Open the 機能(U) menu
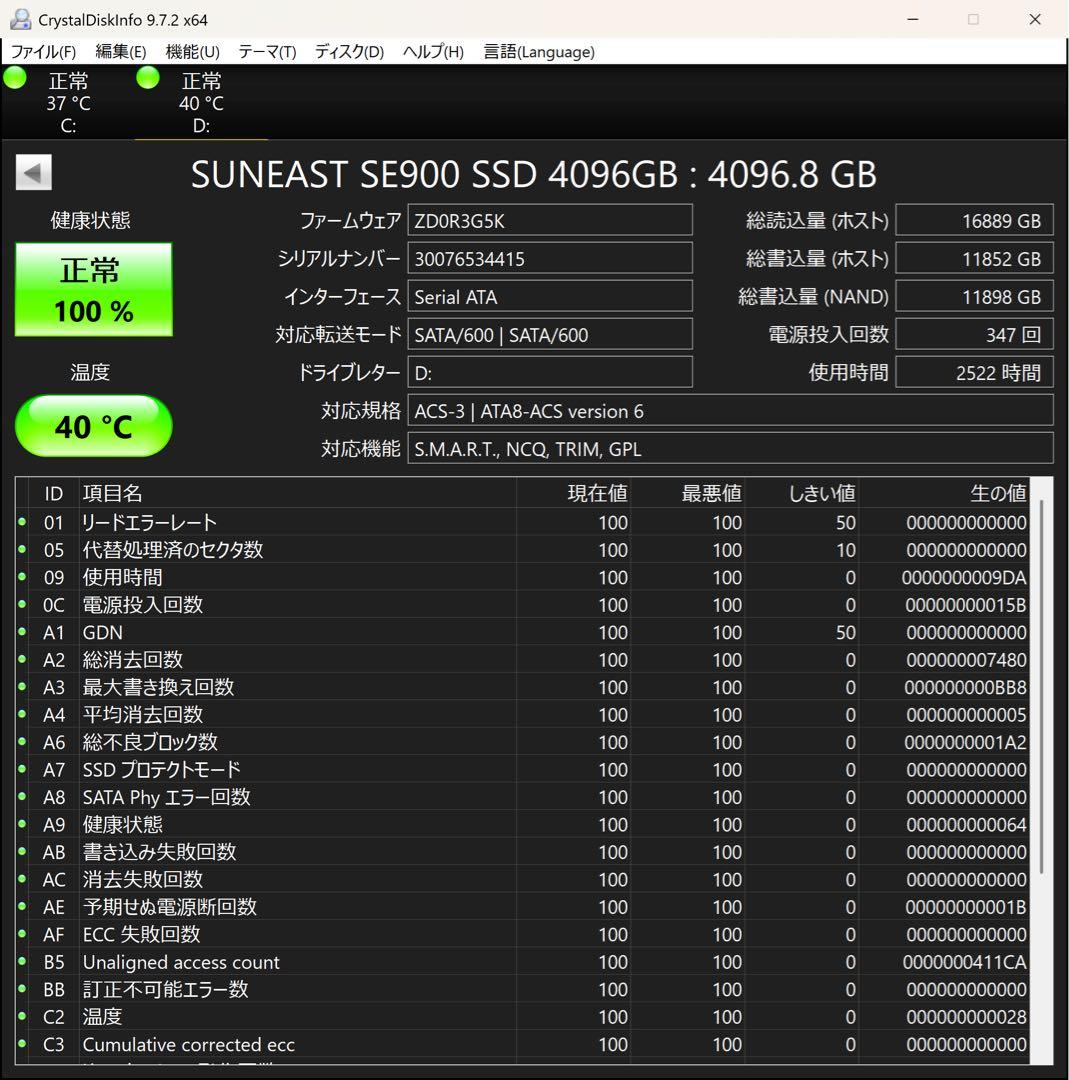Image resolution: width=1069 pixels, height=1080 pixels. click(x=192, y=52)
